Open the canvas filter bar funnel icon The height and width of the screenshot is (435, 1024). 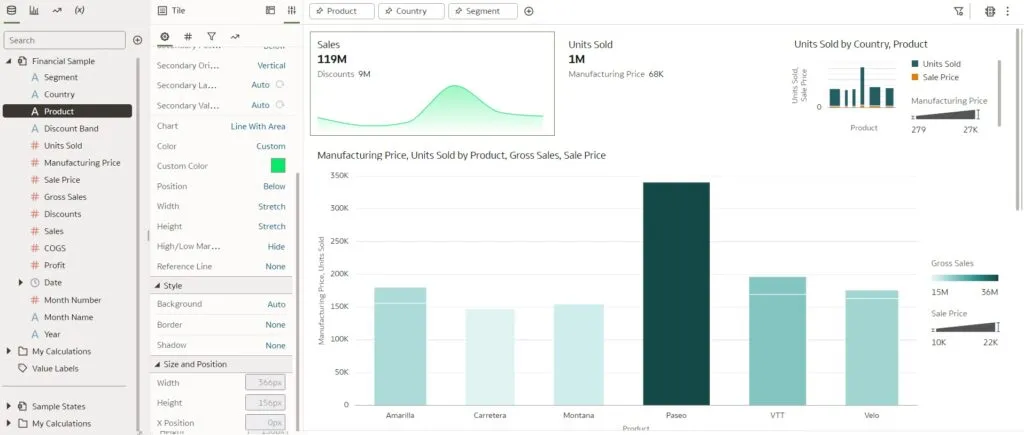959,11
